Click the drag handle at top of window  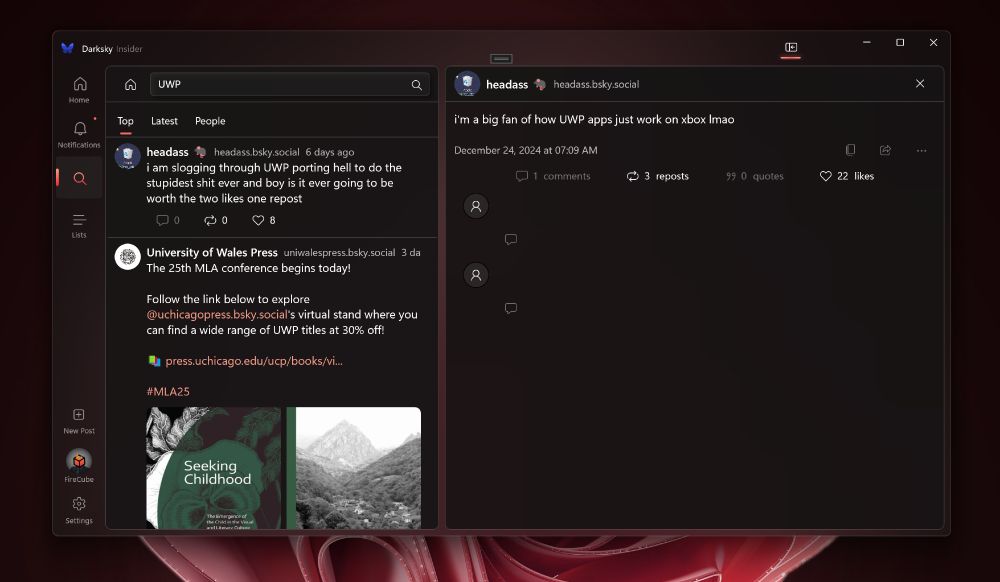pos(501,59)
